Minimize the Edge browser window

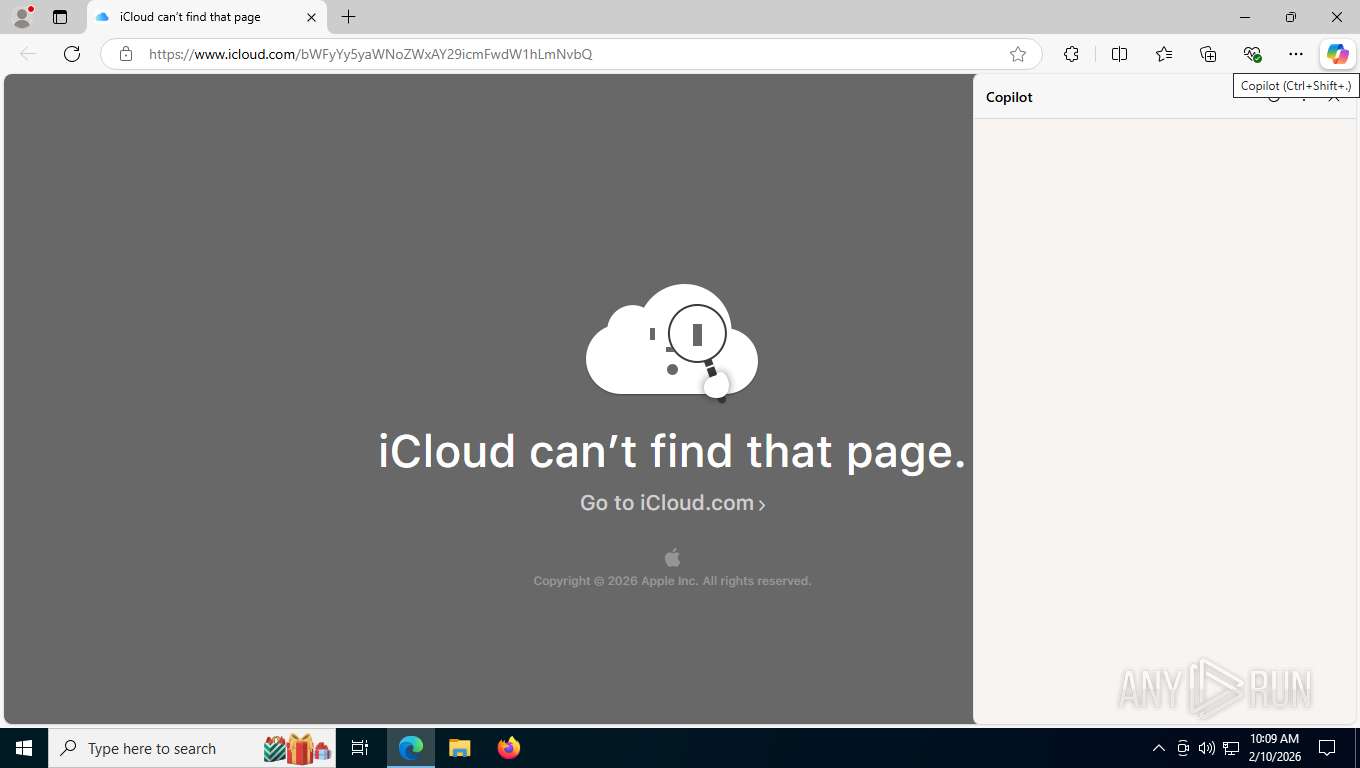coord(1245,17)
